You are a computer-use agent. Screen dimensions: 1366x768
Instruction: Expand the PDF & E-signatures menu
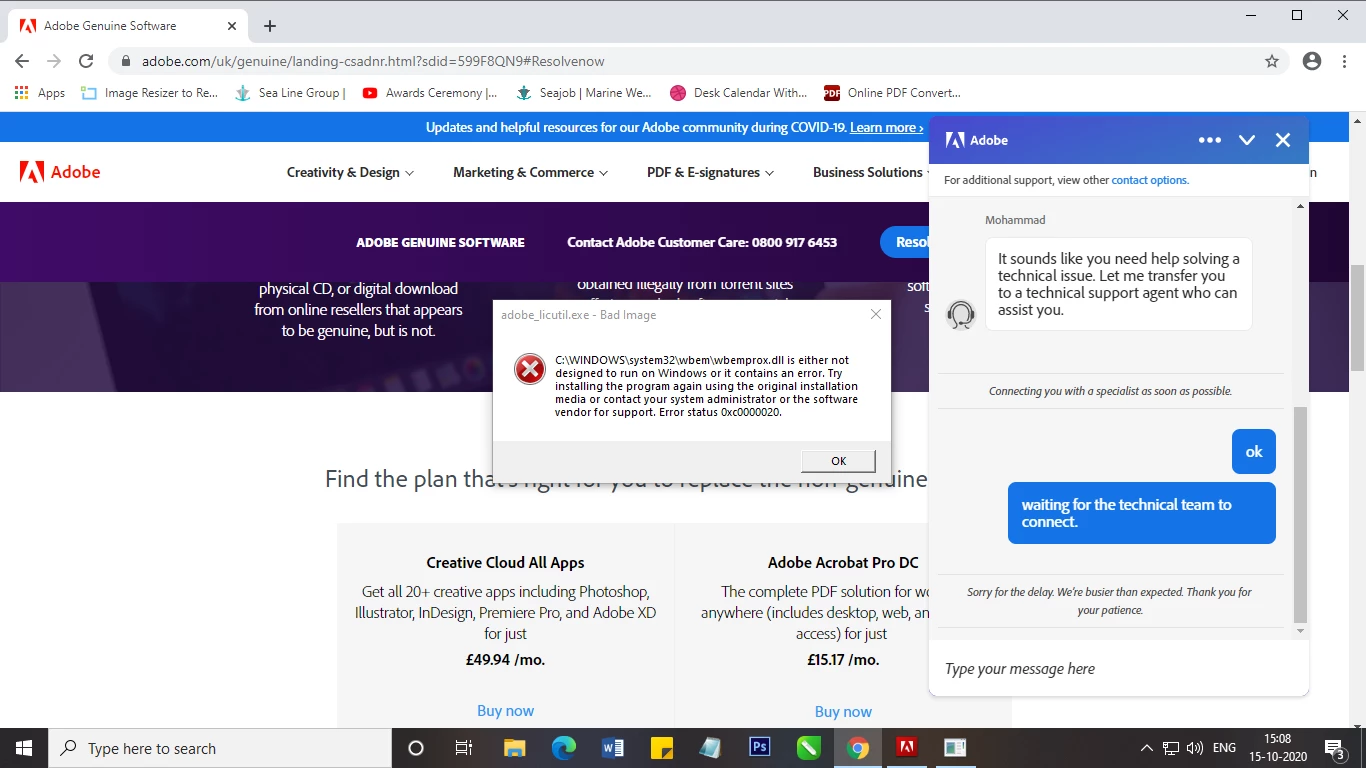pos(710,172)
